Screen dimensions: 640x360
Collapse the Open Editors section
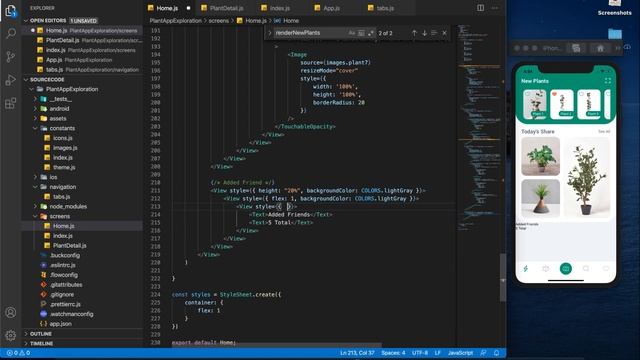click(x=26, y=20)
